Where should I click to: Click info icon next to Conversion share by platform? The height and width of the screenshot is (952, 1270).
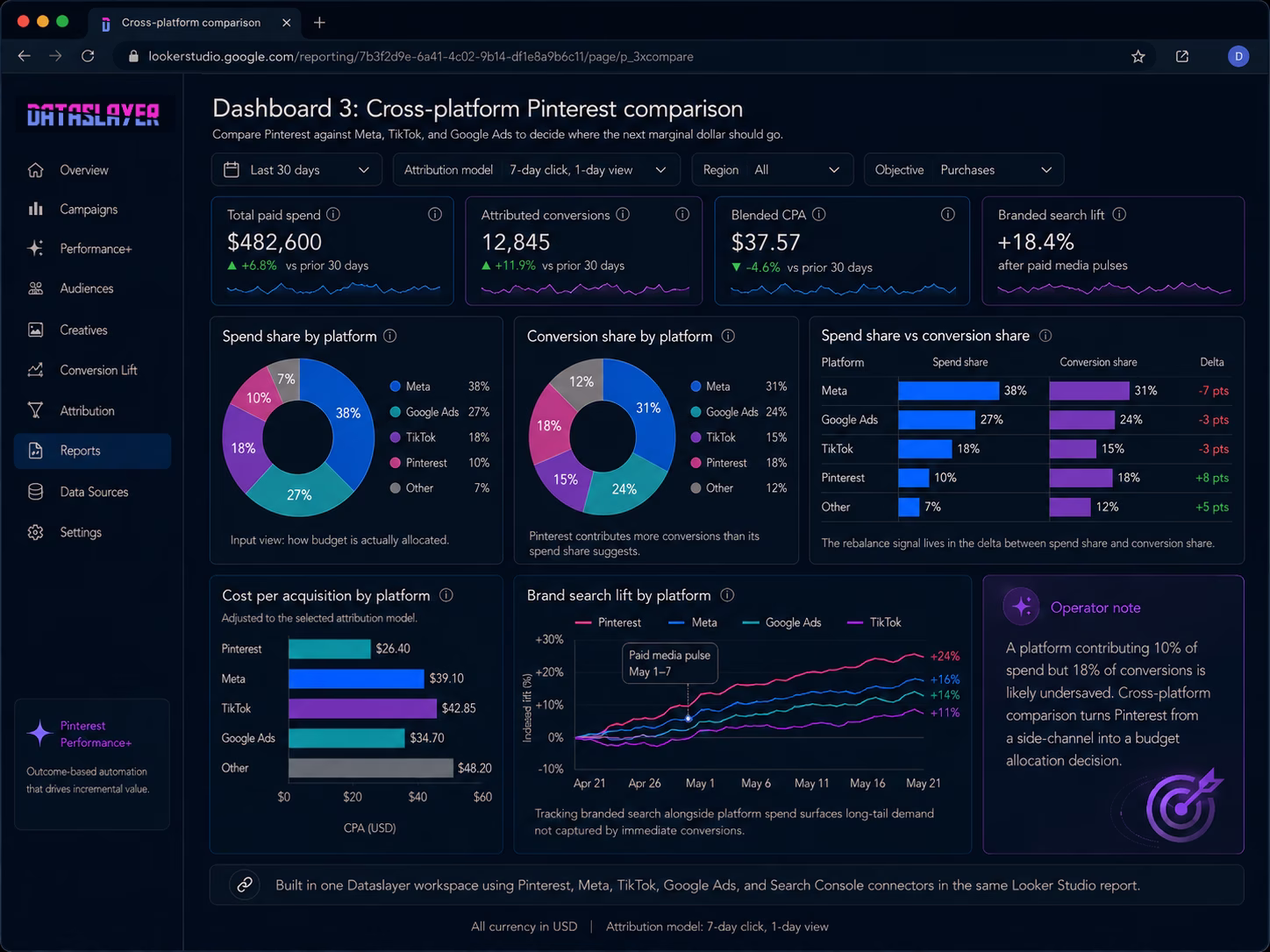click(x=728, y=336)
